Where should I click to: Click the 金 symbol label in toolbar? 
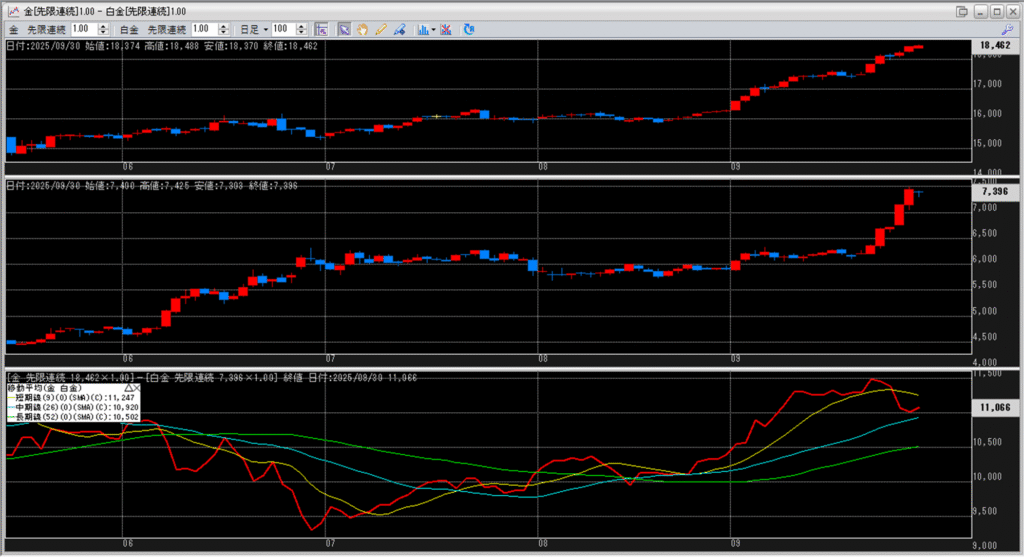coord(13,29)
